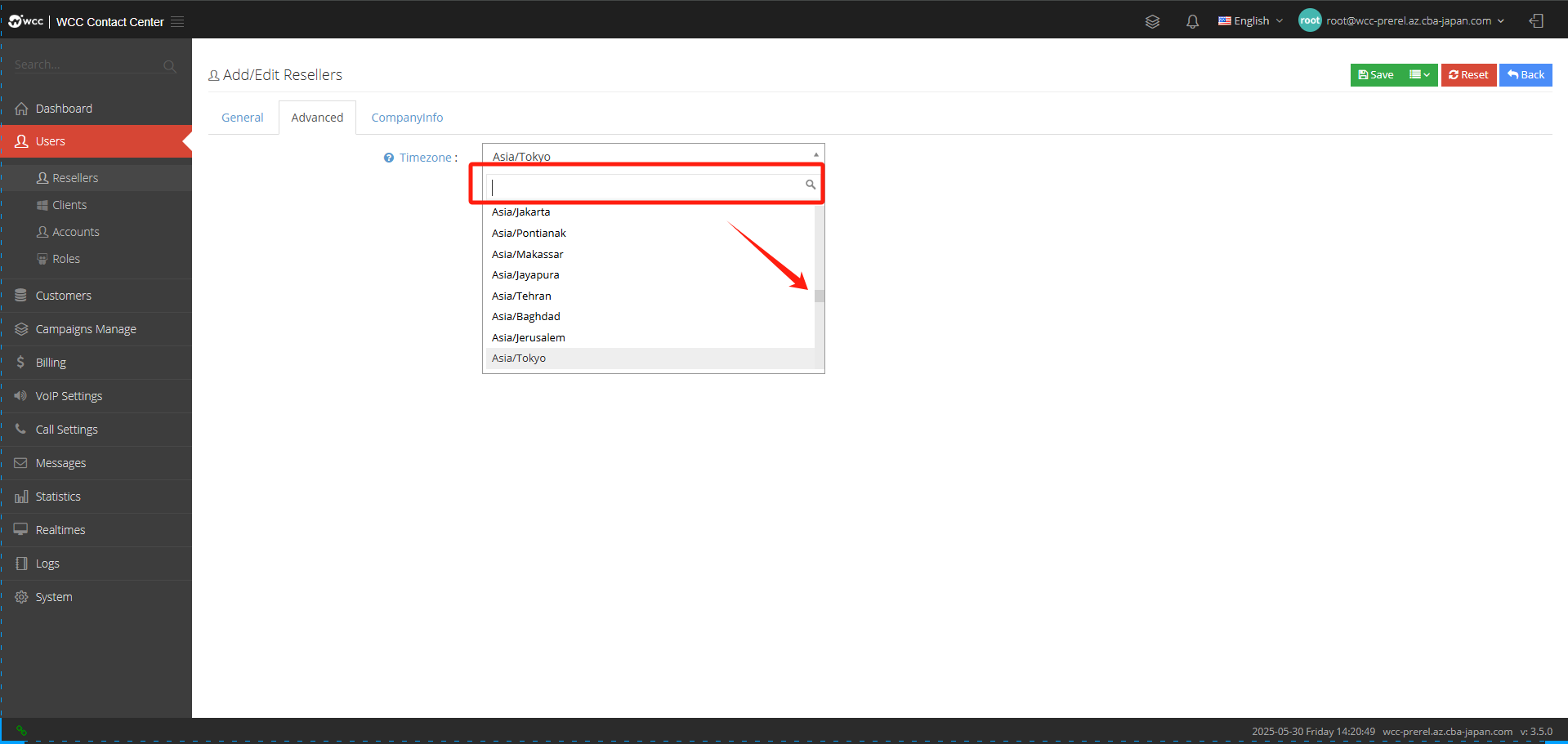
Task: Click the Campaigns Manage layers icon
Action: click(x=21, y=329)
